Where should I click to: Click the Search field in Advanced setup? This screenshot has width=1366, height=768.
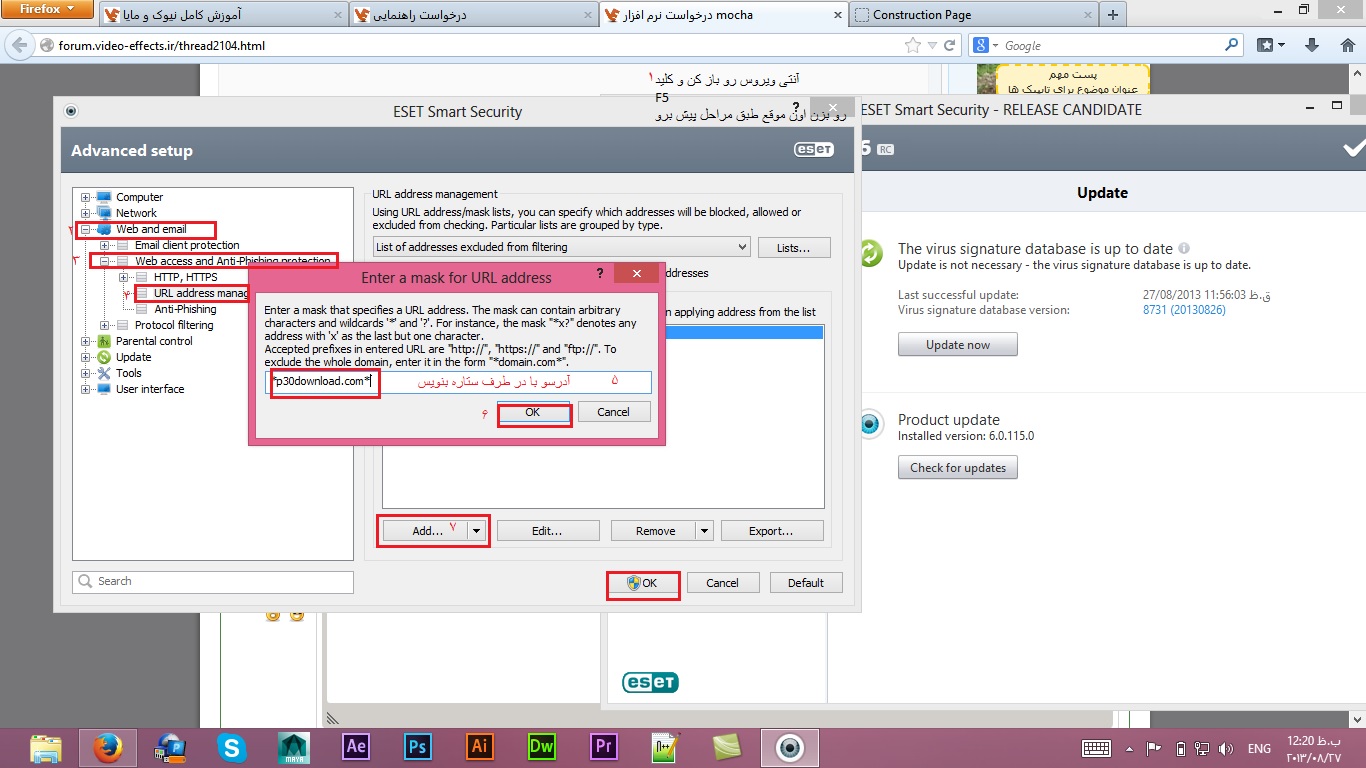213,581
